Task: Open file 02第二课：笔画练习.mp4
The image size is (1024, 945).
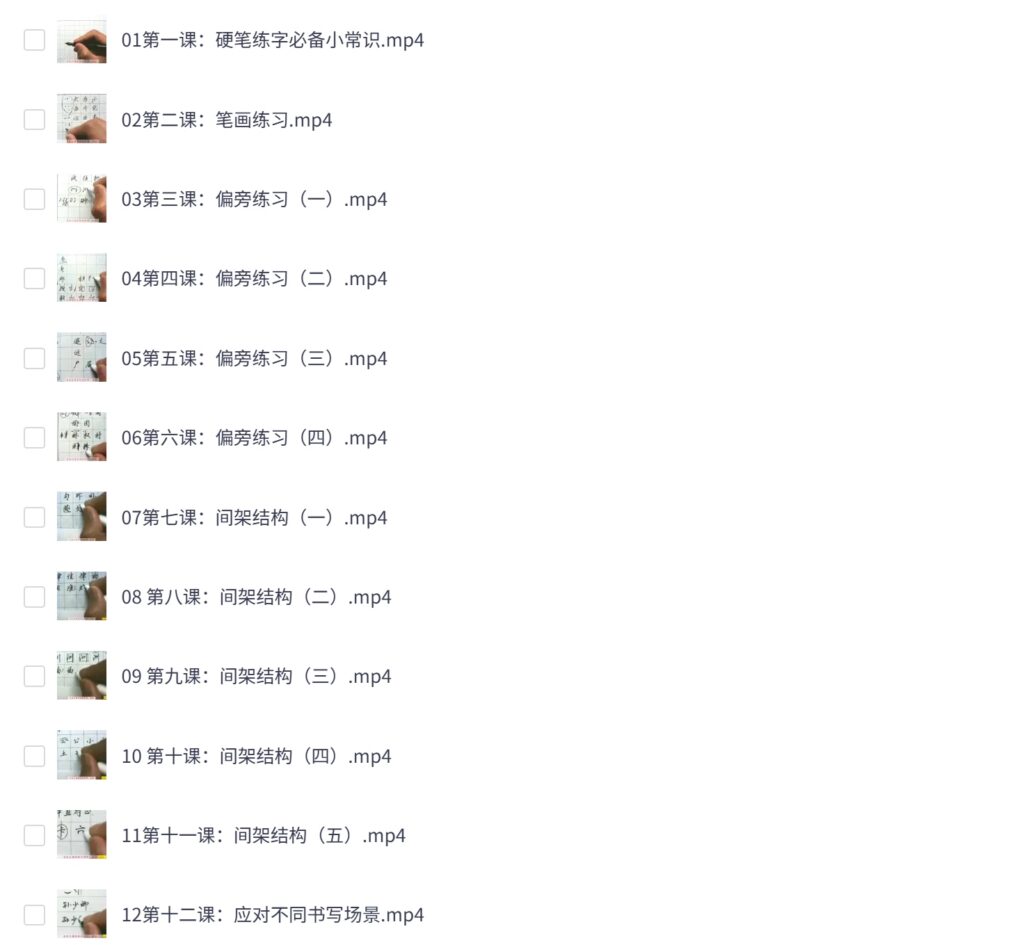Action: [x=227, y=120]
